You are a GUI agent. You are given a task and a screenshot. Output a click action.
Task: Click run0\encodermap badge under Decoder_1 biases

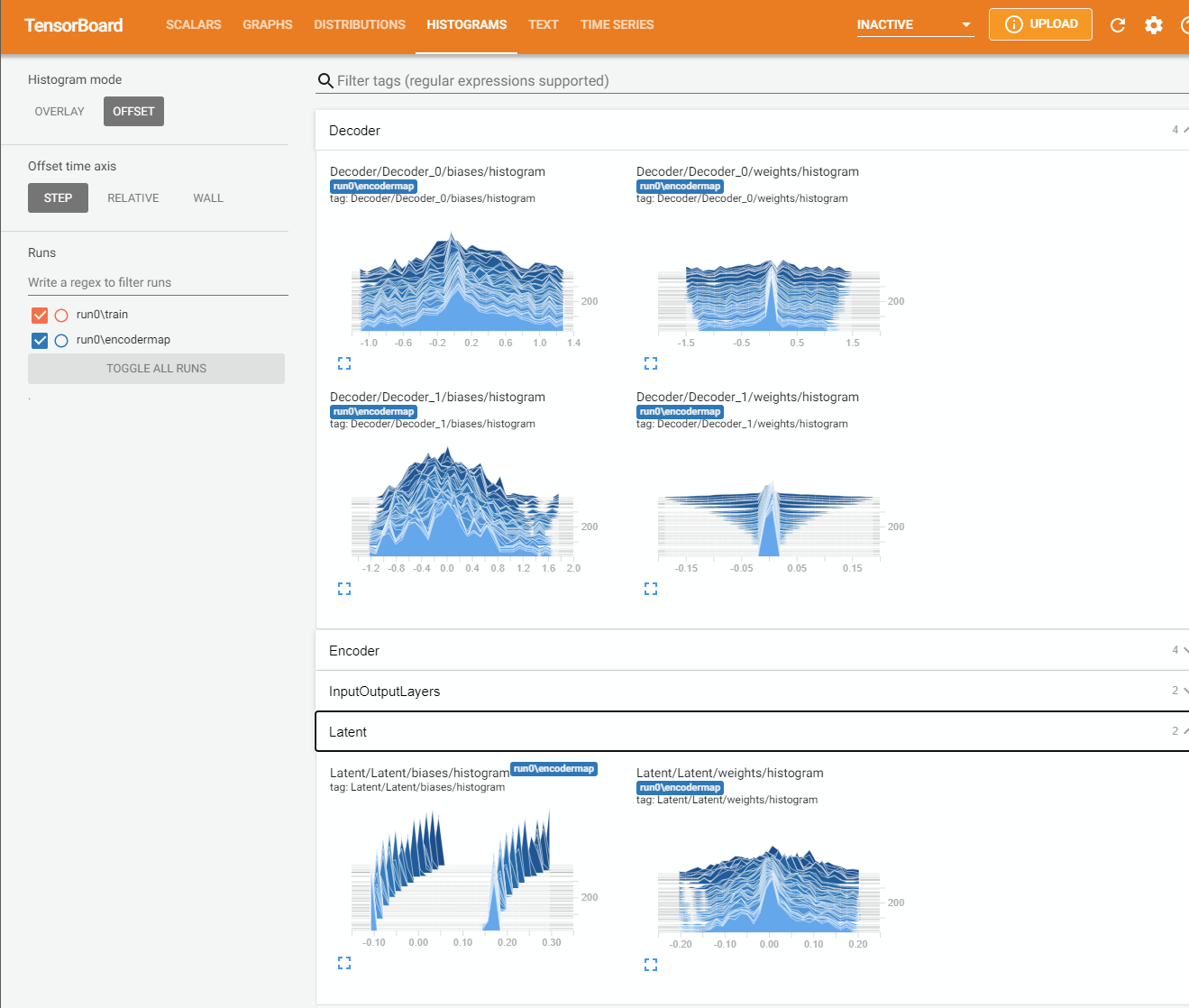pos(373,412)
